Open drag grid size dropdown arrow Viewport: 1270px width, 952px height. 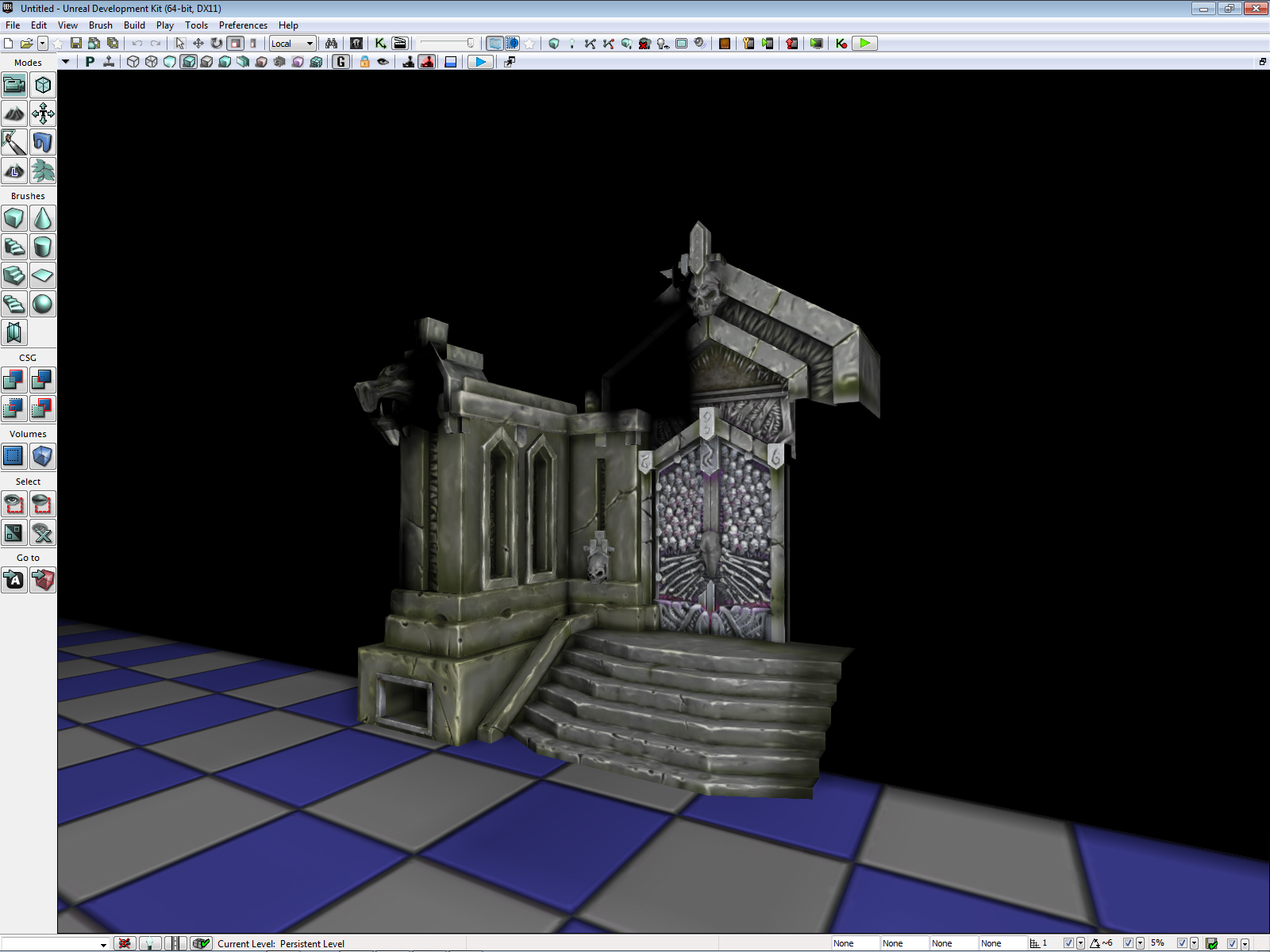[x=1080, y=943]
